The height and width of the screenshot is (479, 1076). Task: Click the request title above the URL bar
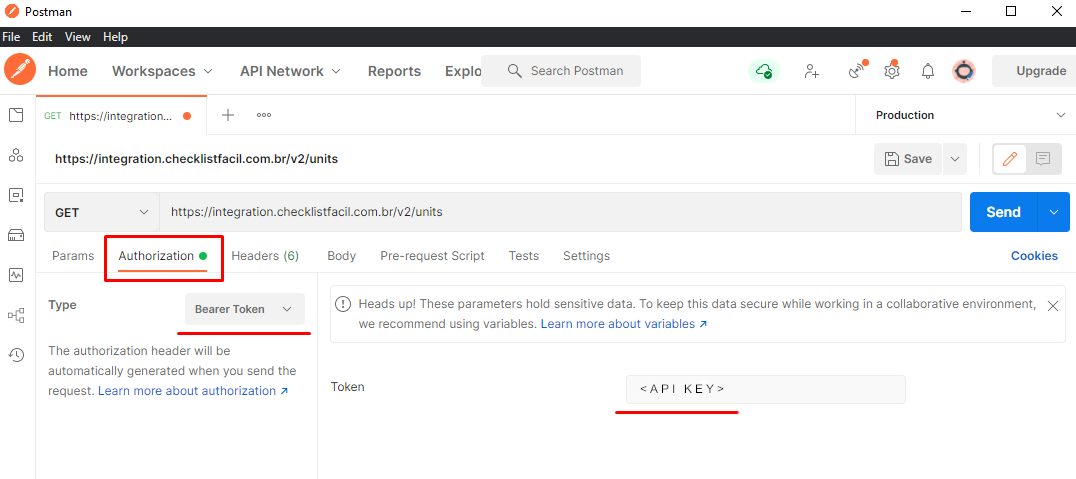(196, 159)
